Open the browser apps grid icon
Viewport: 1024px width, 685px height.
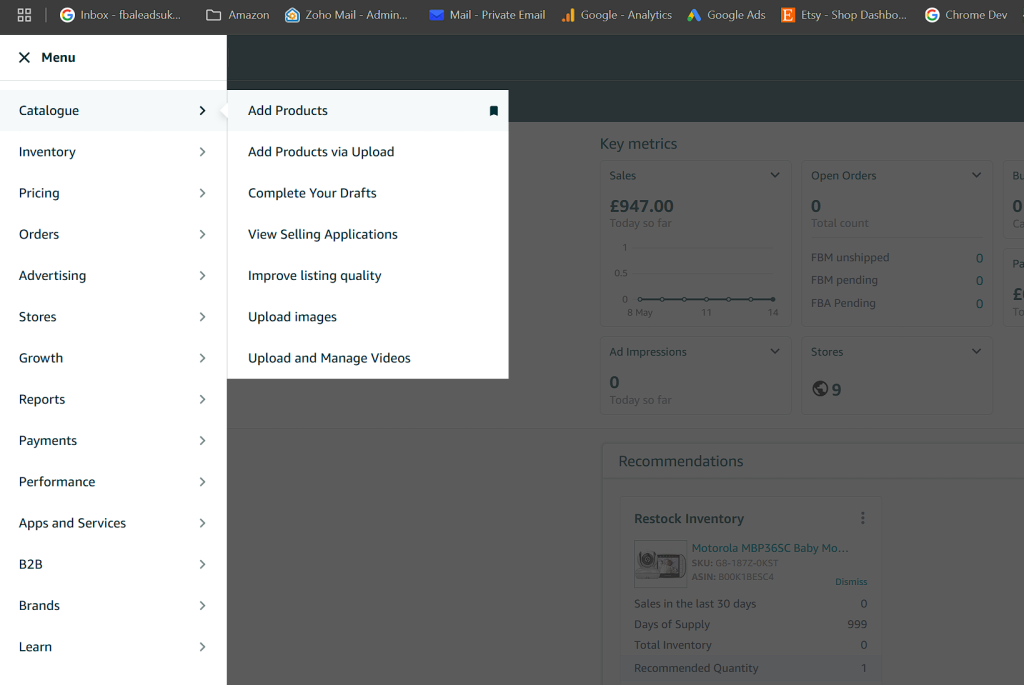[24, 15]
